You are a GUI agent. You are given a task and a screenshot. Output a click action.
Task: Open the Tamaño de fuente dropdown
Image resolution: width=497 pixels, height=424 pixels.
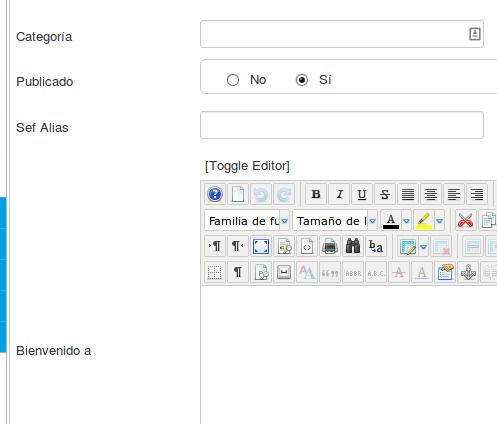click(x=335, y=220)
